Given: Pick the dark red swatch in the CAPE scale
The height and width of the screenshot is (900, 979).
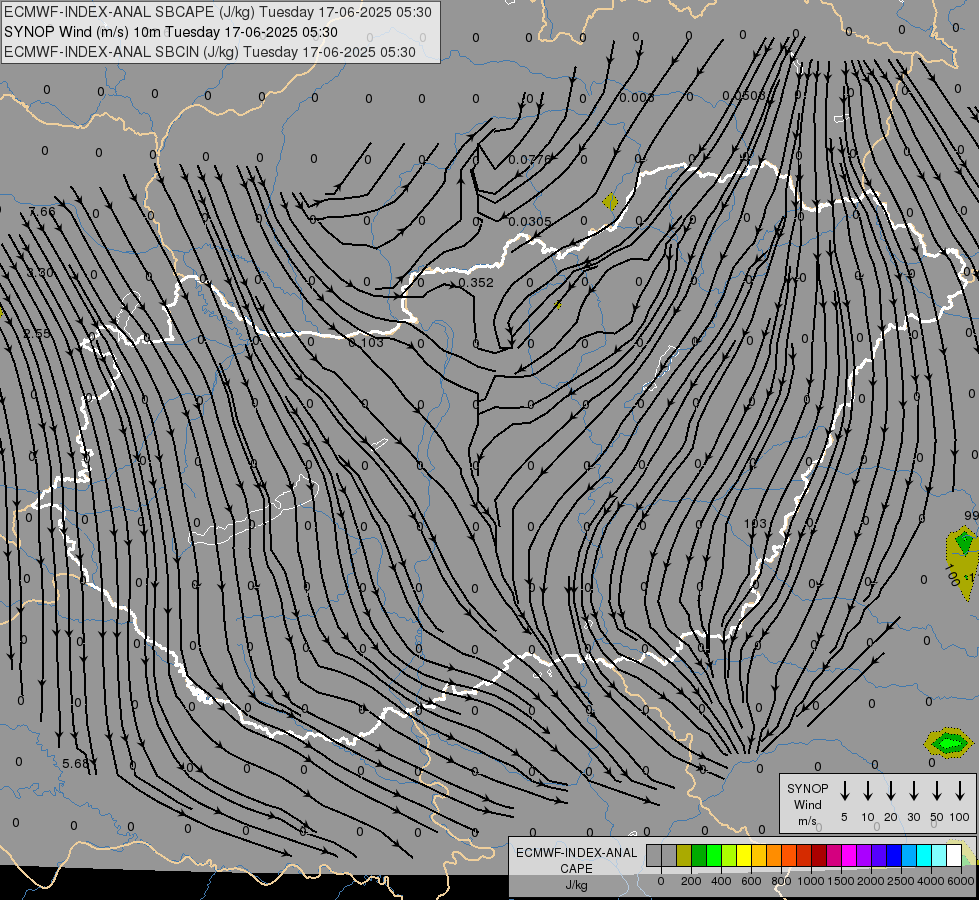Looking at the screenshot, I should (819, 855).
